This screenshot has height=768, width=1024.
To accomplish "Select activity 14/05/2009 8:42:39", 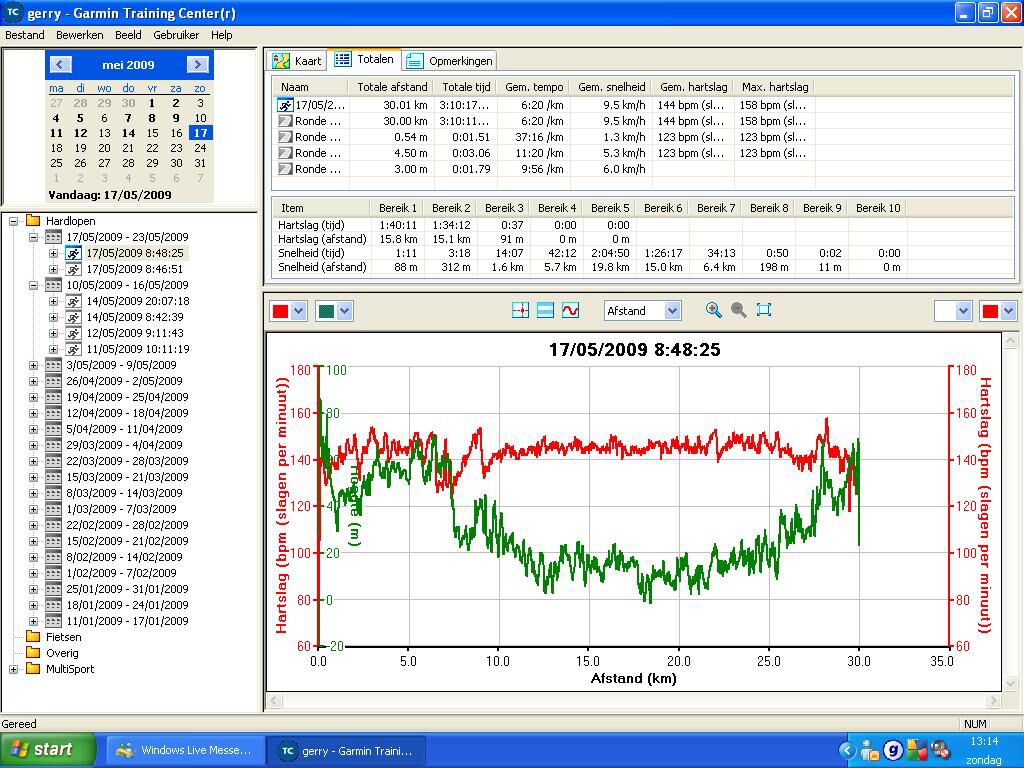I will tap(135, 317).
